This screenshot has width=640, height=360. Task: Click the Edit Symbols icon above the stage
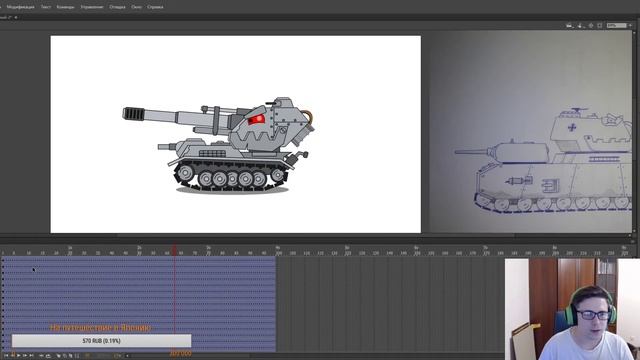(x=580, y=26)
